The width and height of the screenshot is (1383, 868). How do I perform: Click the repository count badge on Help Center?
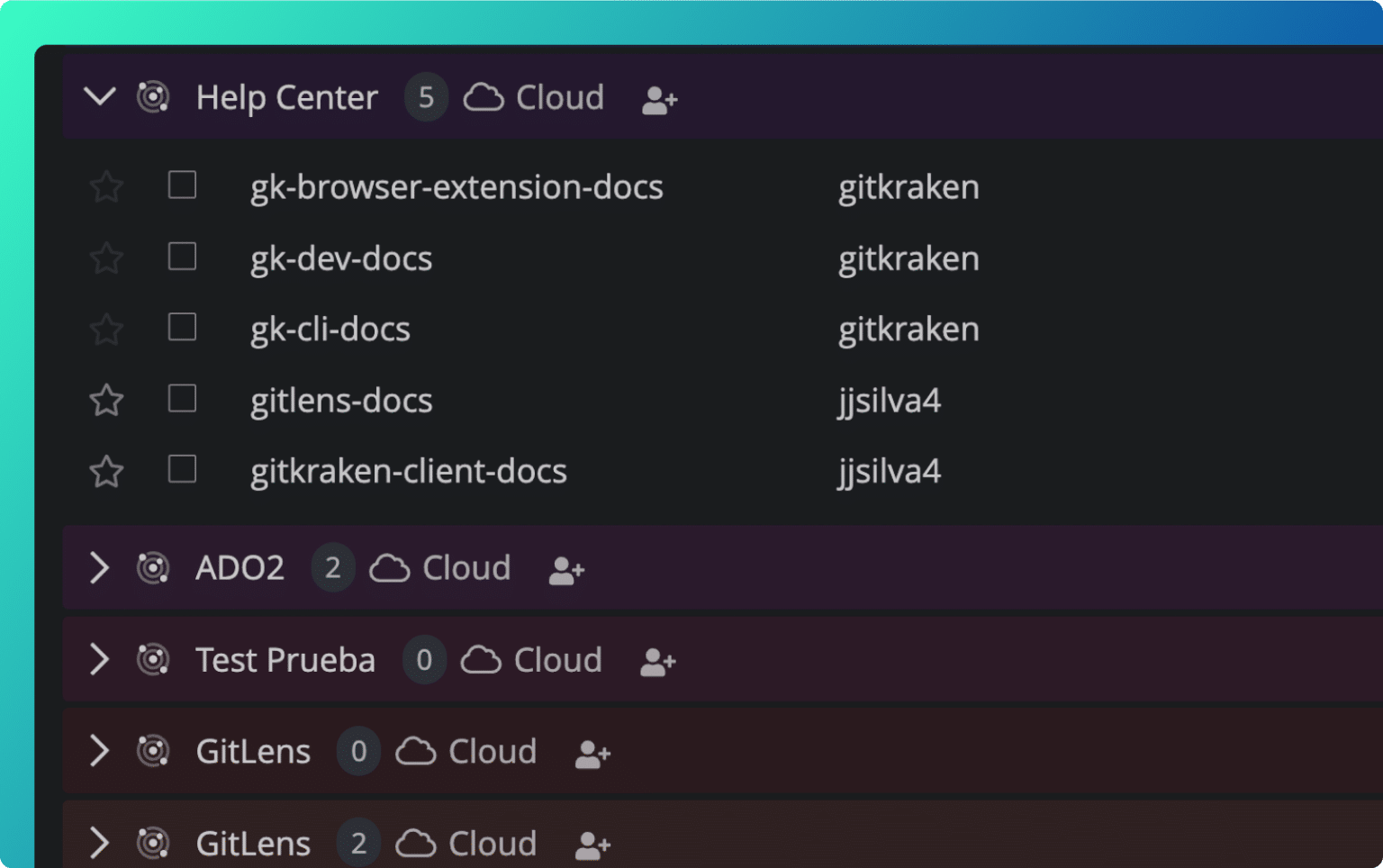click(x=426, y=97)
